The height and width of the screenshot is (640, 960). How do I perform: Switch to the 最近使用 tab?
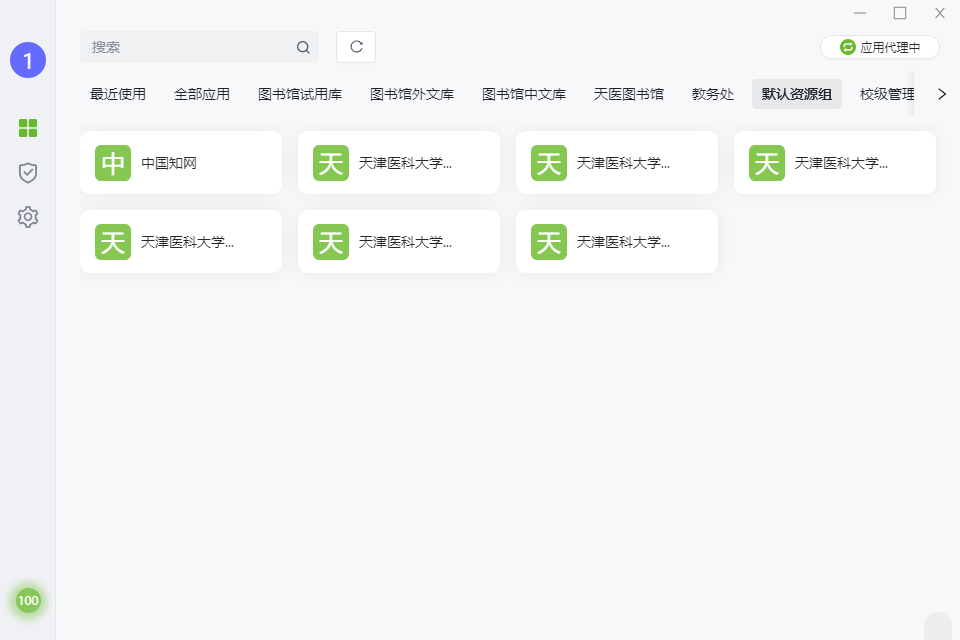tap(118, 94)
